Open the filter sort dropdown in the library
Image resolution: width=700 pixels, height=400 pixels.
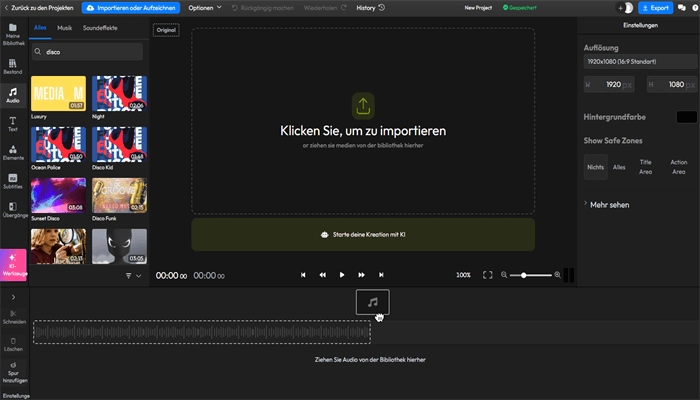pyautogui.click(x=133, y=276)
